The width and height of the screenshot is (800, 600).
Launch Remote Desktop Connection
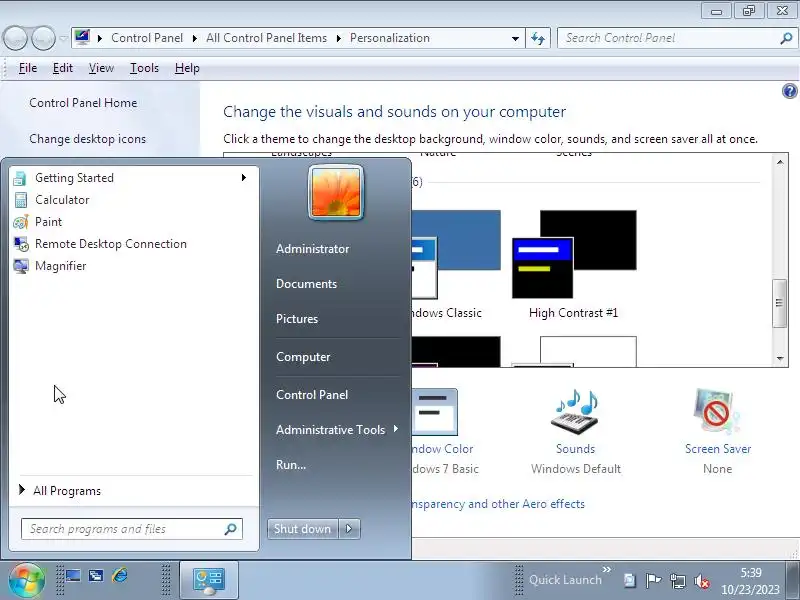coord(134,244)
